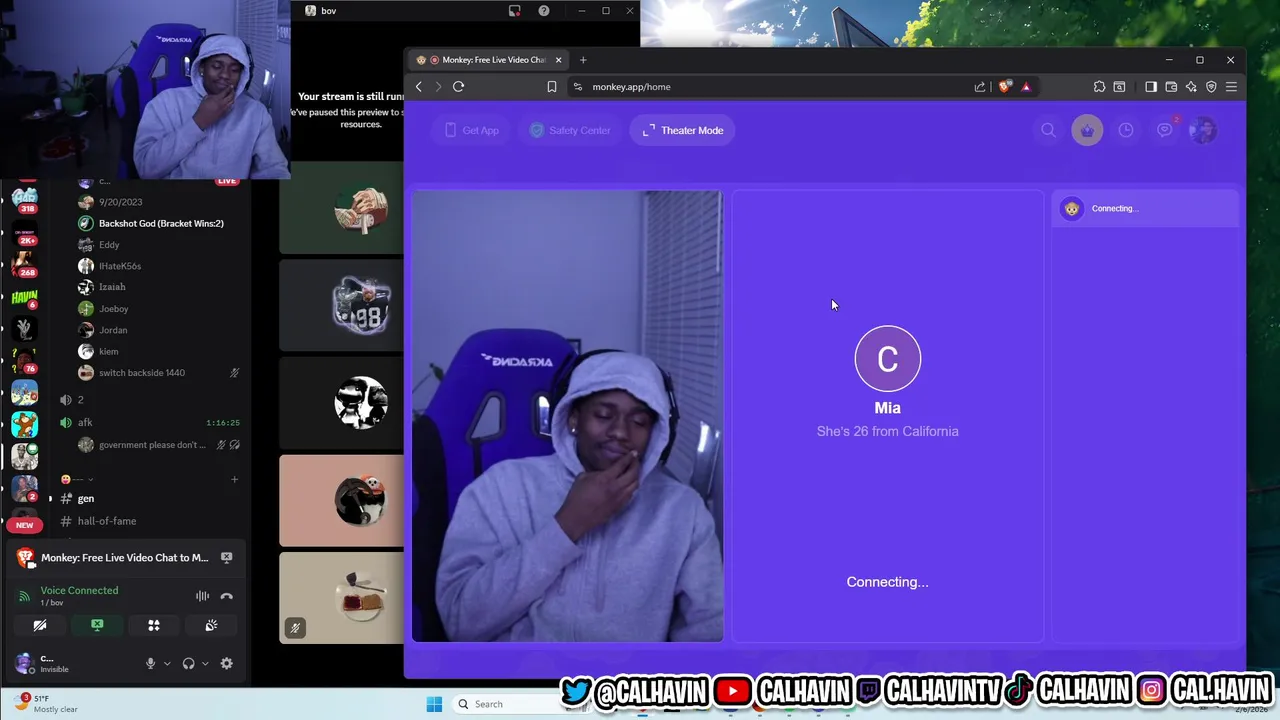
Task: Open the Monkey profile avatar
Action: coord(1203,130)
